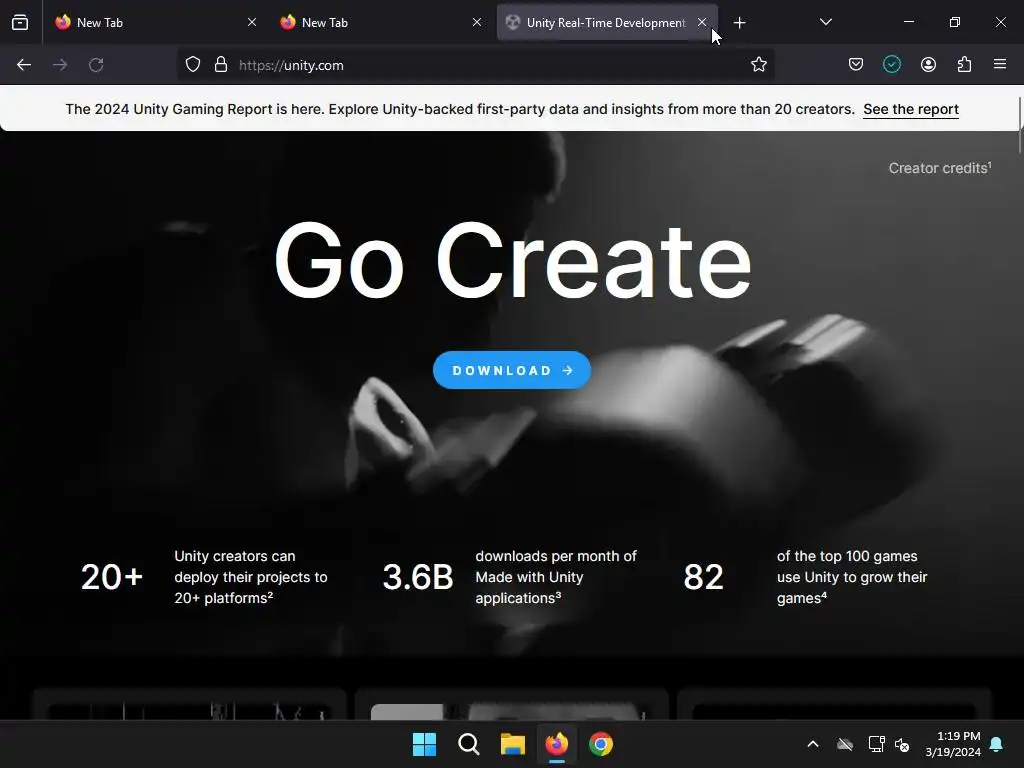This screenshot has width=1024, height=768.
Task: Open a new tab with plus button
Action: 739,23
